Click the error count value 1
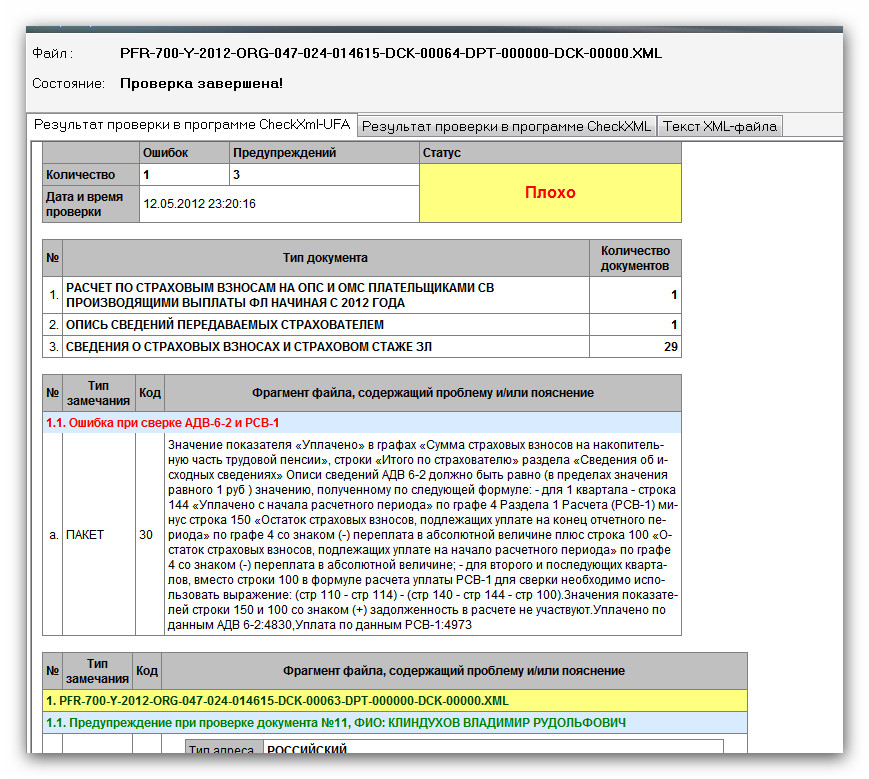869x779 pixels. (x=184, y=175)
